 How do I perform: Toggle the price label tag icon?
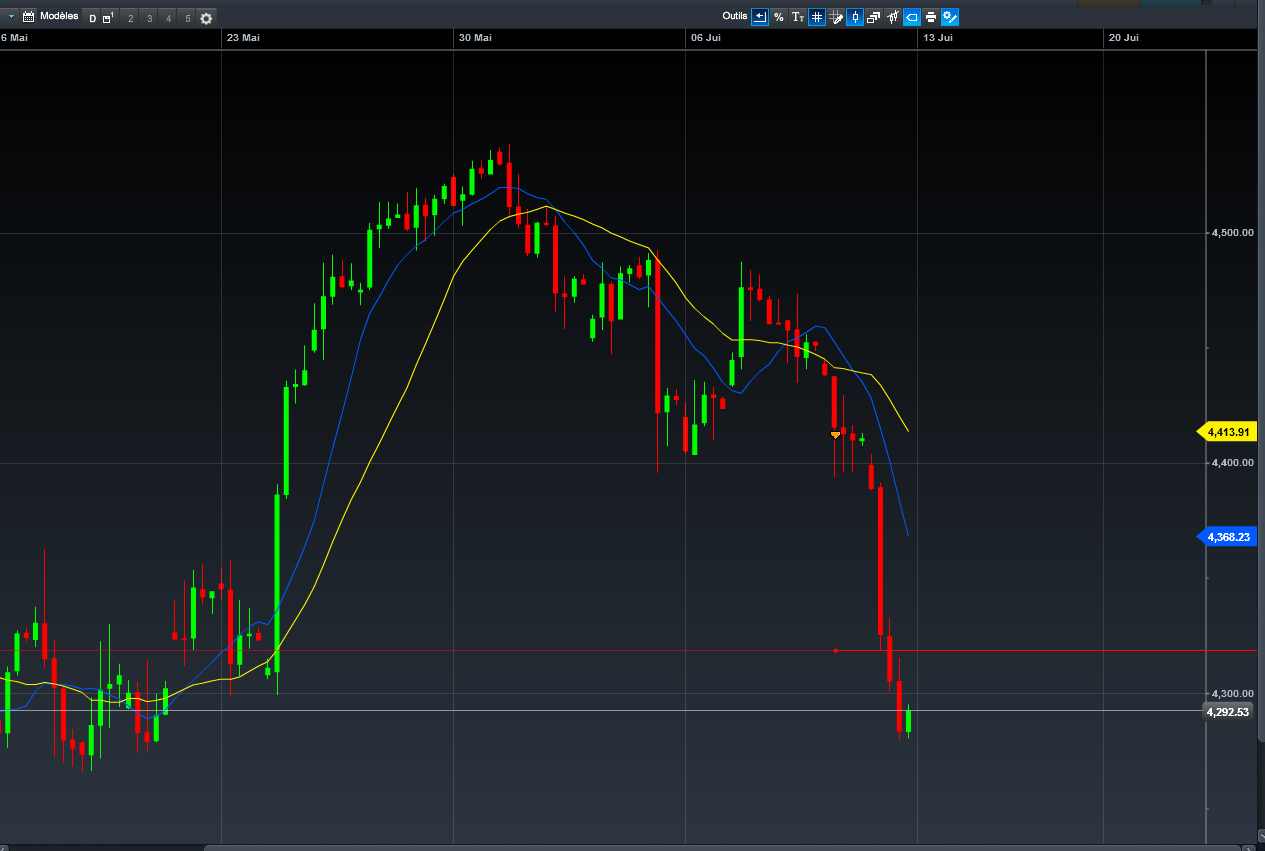(912, 17)
